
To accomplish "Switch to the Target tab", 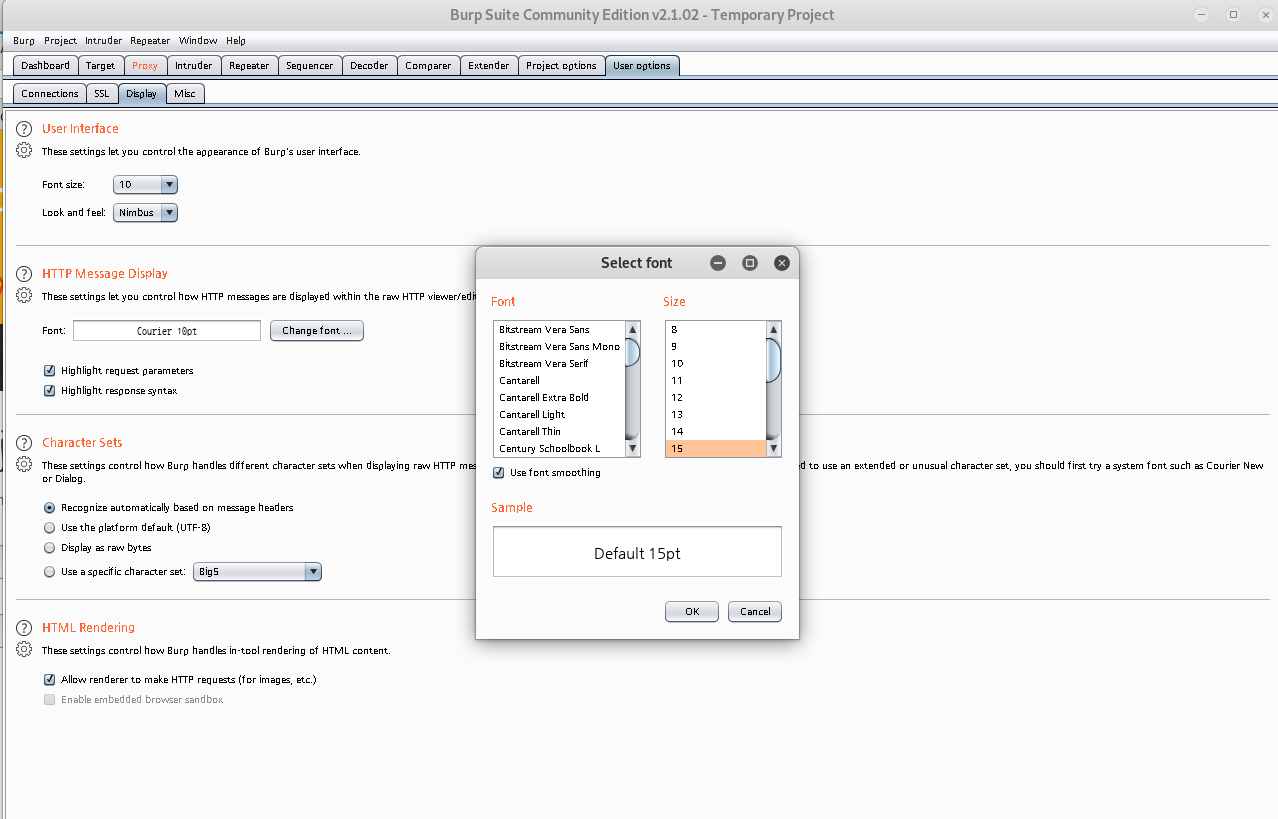I will point(101,66).
